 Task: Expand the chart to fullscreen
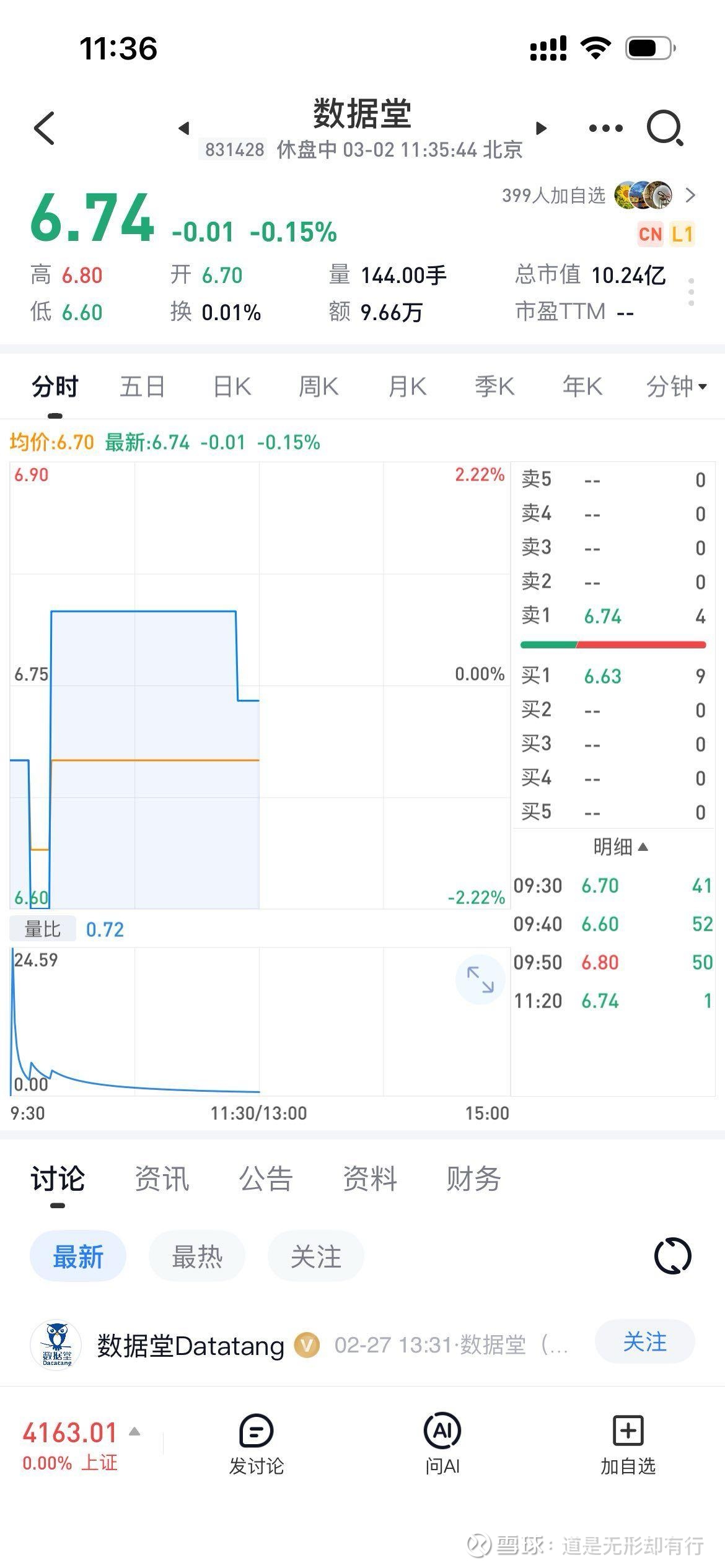480,980
